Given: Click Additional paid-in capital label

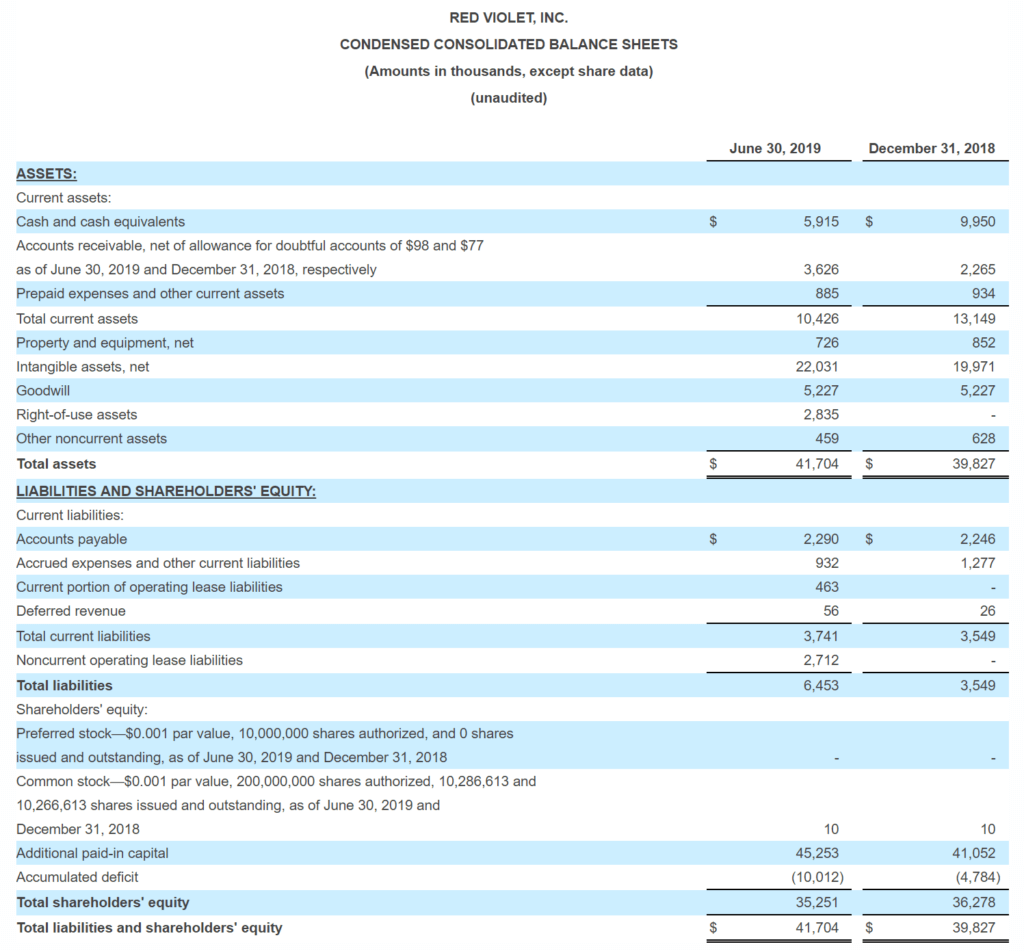Looking at the screenshot, I should (x=92, y=854).
